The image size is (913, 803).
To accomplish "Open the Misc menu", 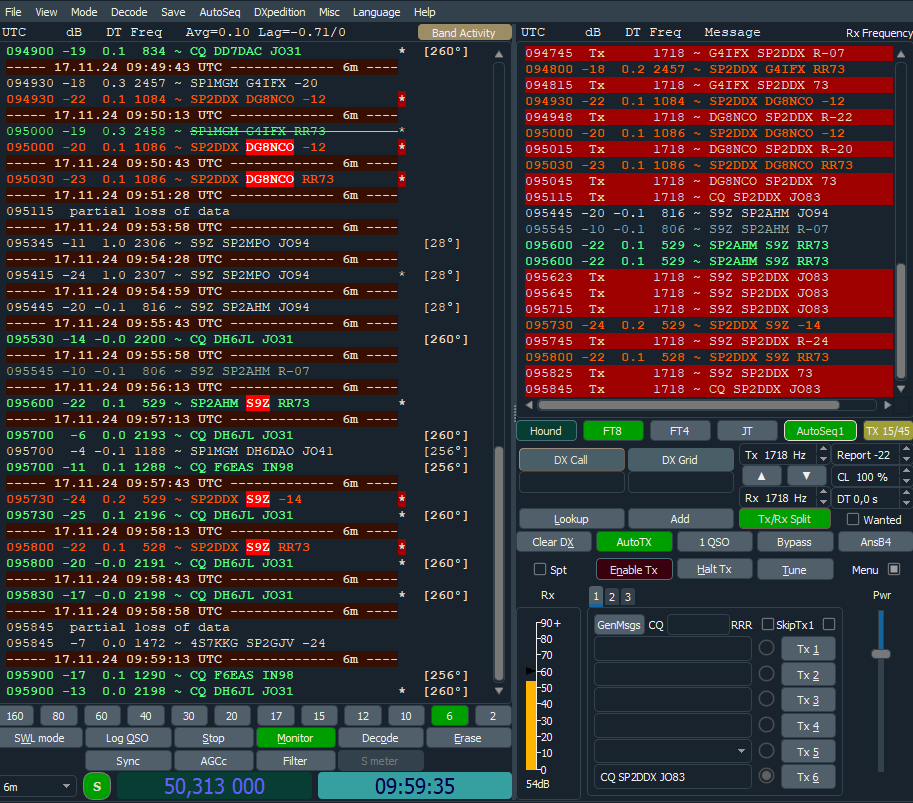I will click(x=329, y=12).
